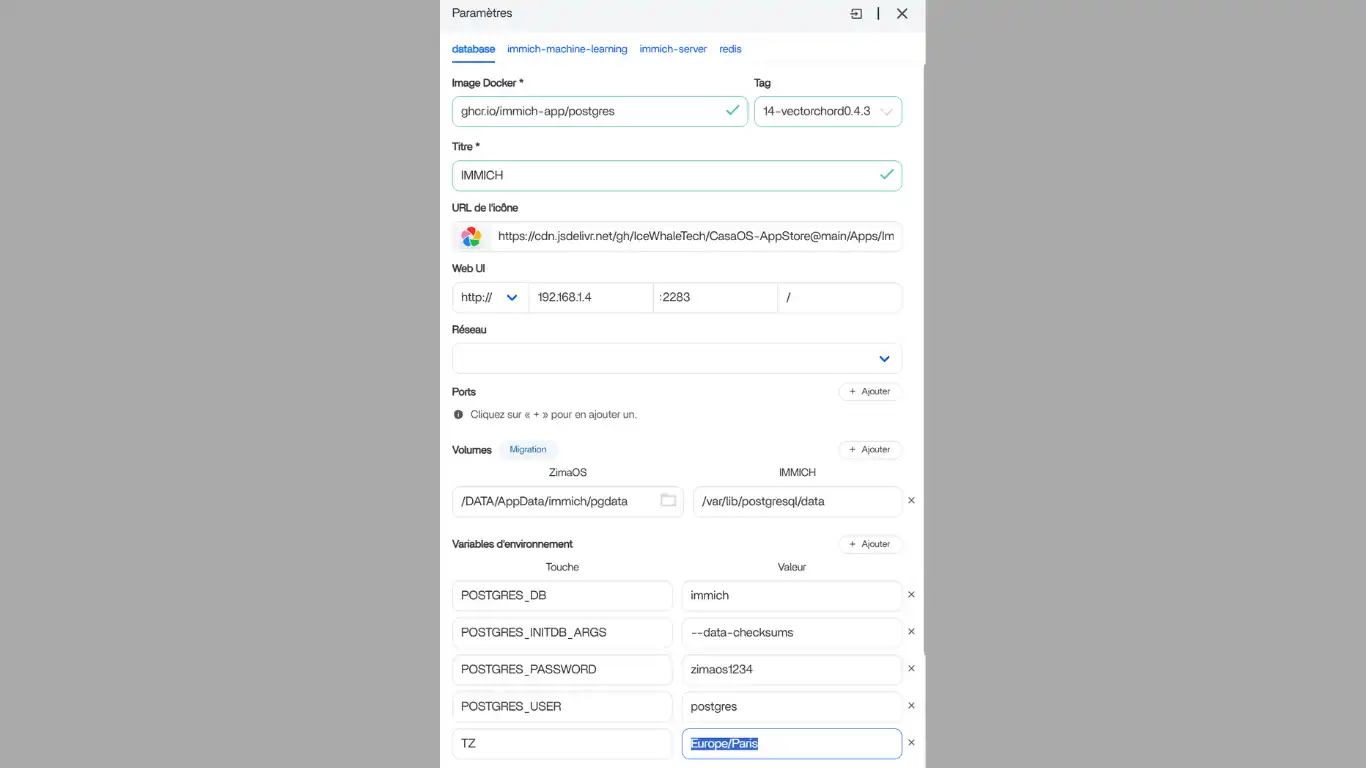Click Ajouter button for environment variables
The image size is (1366, 768).
tap(870, 545)
